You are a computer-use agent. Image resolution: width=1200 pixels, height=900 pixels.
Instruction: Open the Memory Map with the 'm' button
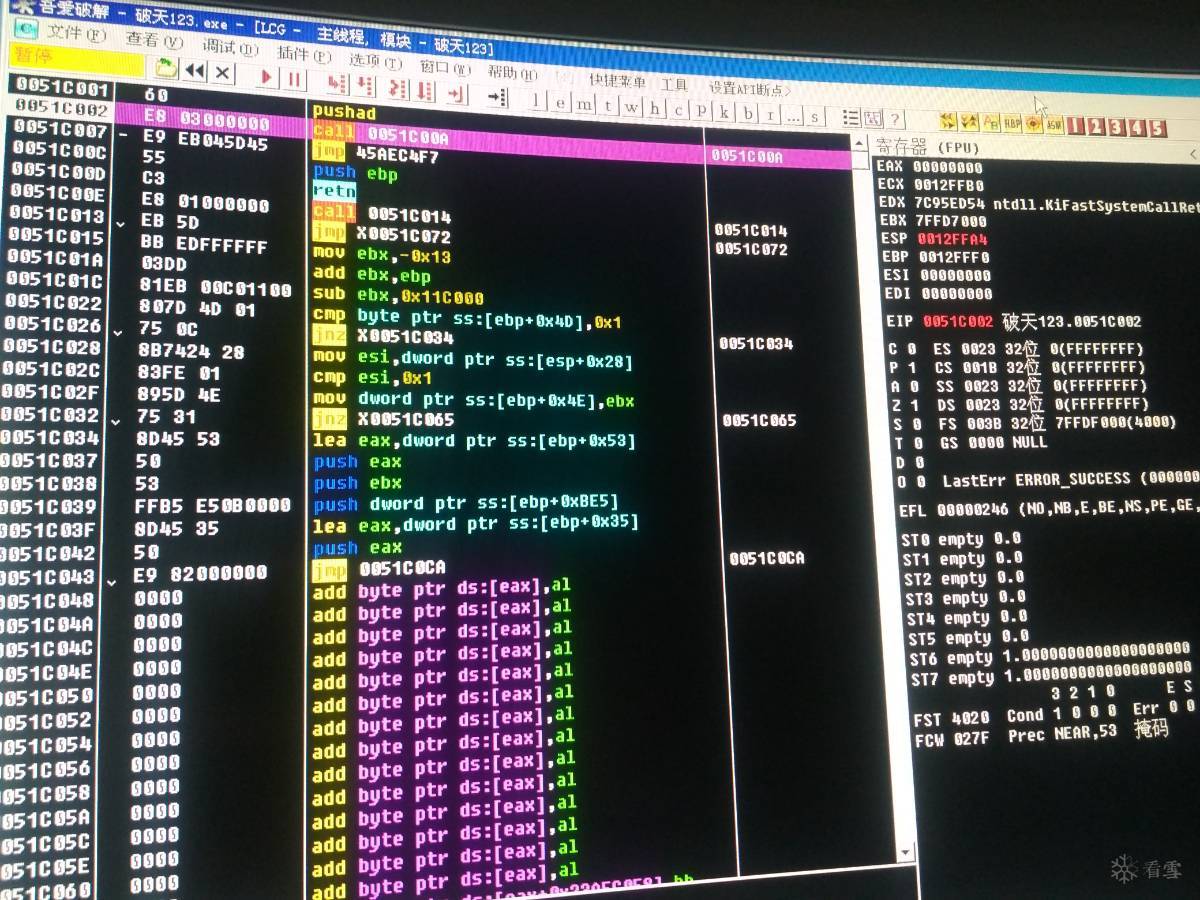click(584, 104)
